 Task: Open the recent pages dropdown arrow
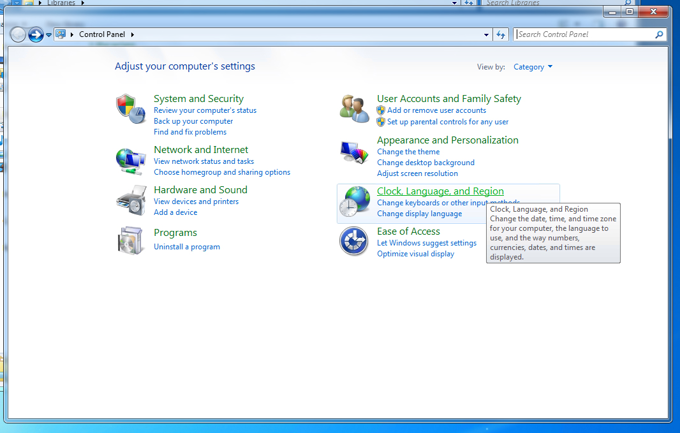(49, 35)
